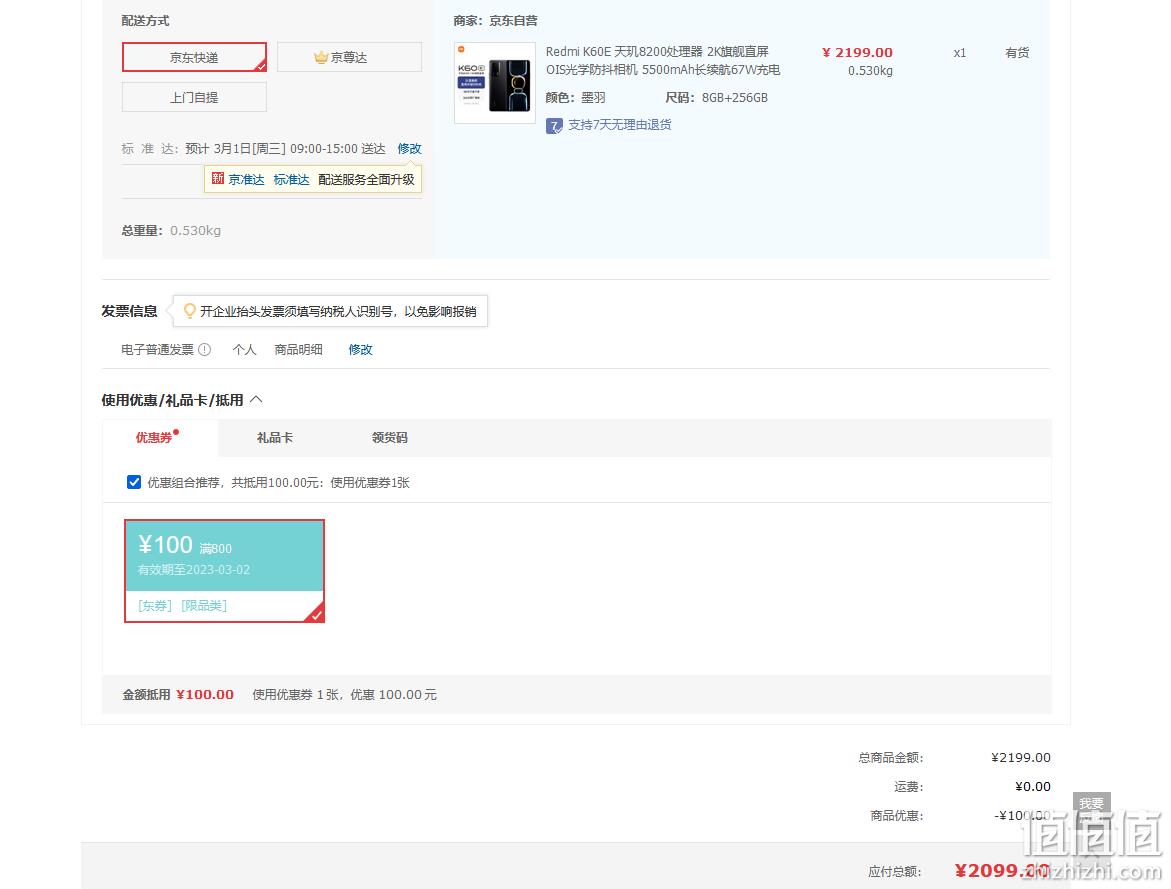Switch to the 礼品卡 tab
The image size is (1171, 889).
click(275, 438)
